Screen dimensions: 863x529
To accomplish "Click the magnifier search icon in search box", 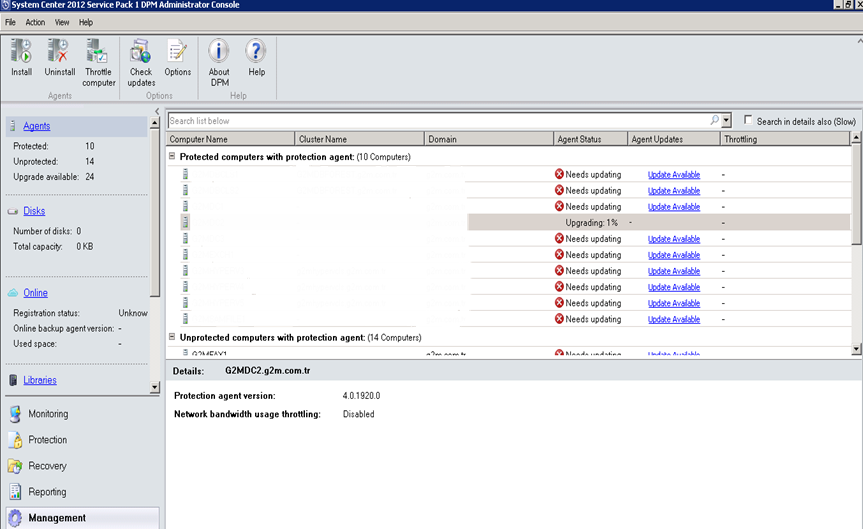I will pyautogui.click(x=714, y=120).
